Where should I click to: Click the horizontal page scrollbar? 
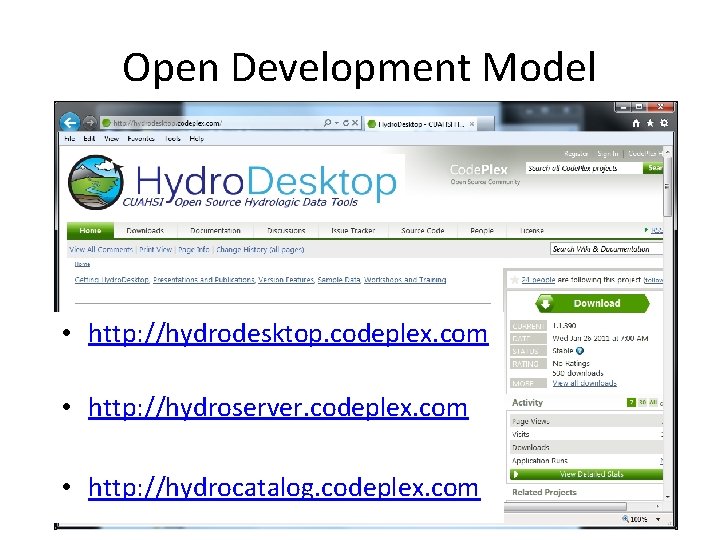(565, 506)
